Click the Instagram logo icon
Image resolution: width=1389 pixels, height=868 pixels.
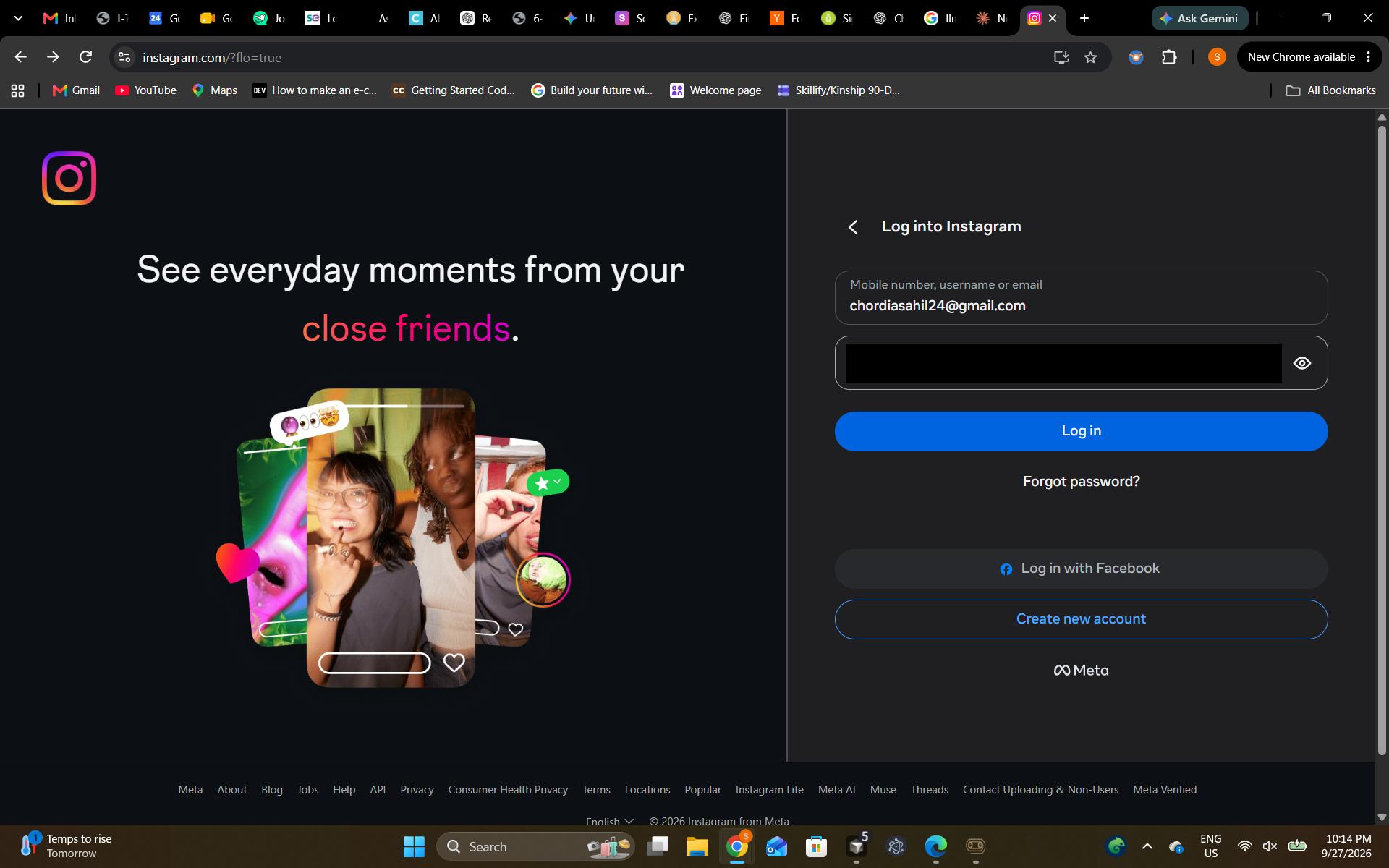(x=69, y=178)
